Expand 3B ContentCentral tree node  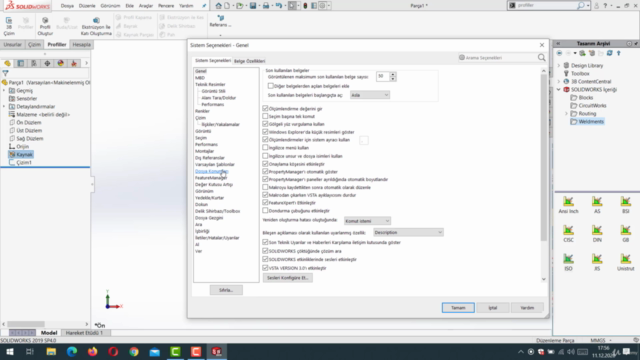pyautogui.click(x=559, y=82)
